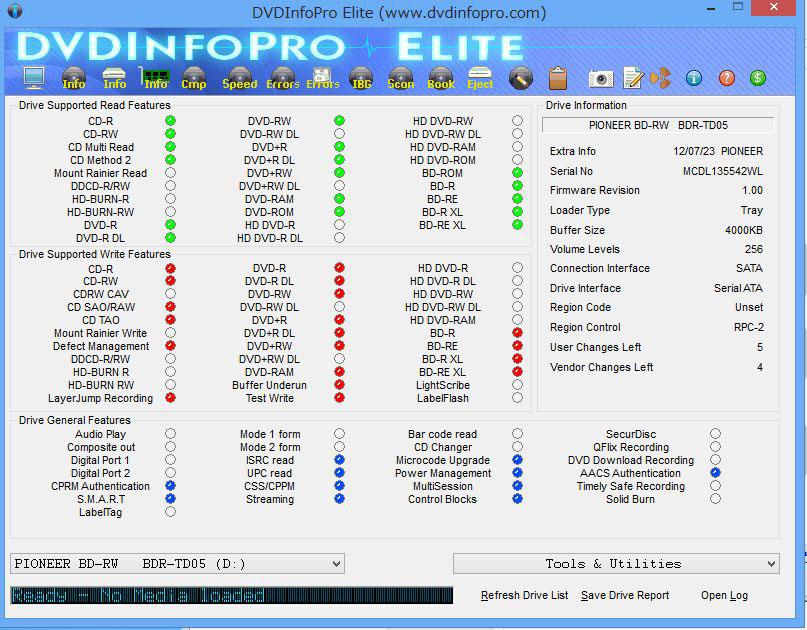Image resolution: width=807 pixels, height=630 pixels.
Task: Toggle Audio Play general feature indicator
Action: click(170, 434)
